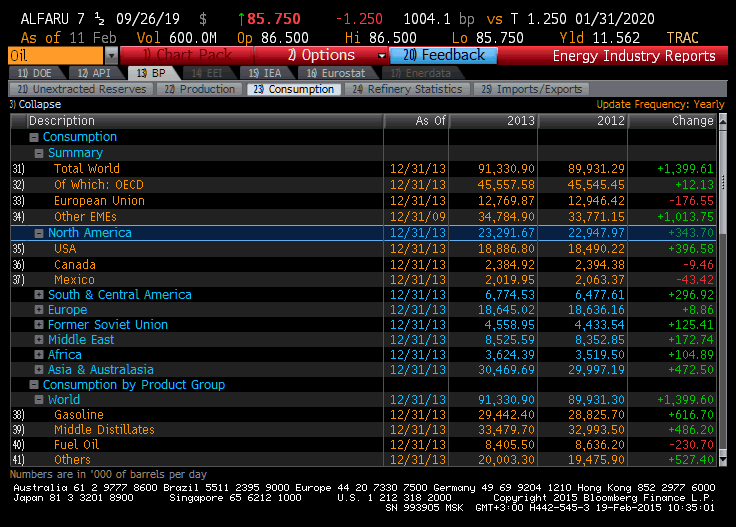The height and width of the screenshot is (527, 736).
Task: Switch to the DOE tab
Action: click(35, 73)
